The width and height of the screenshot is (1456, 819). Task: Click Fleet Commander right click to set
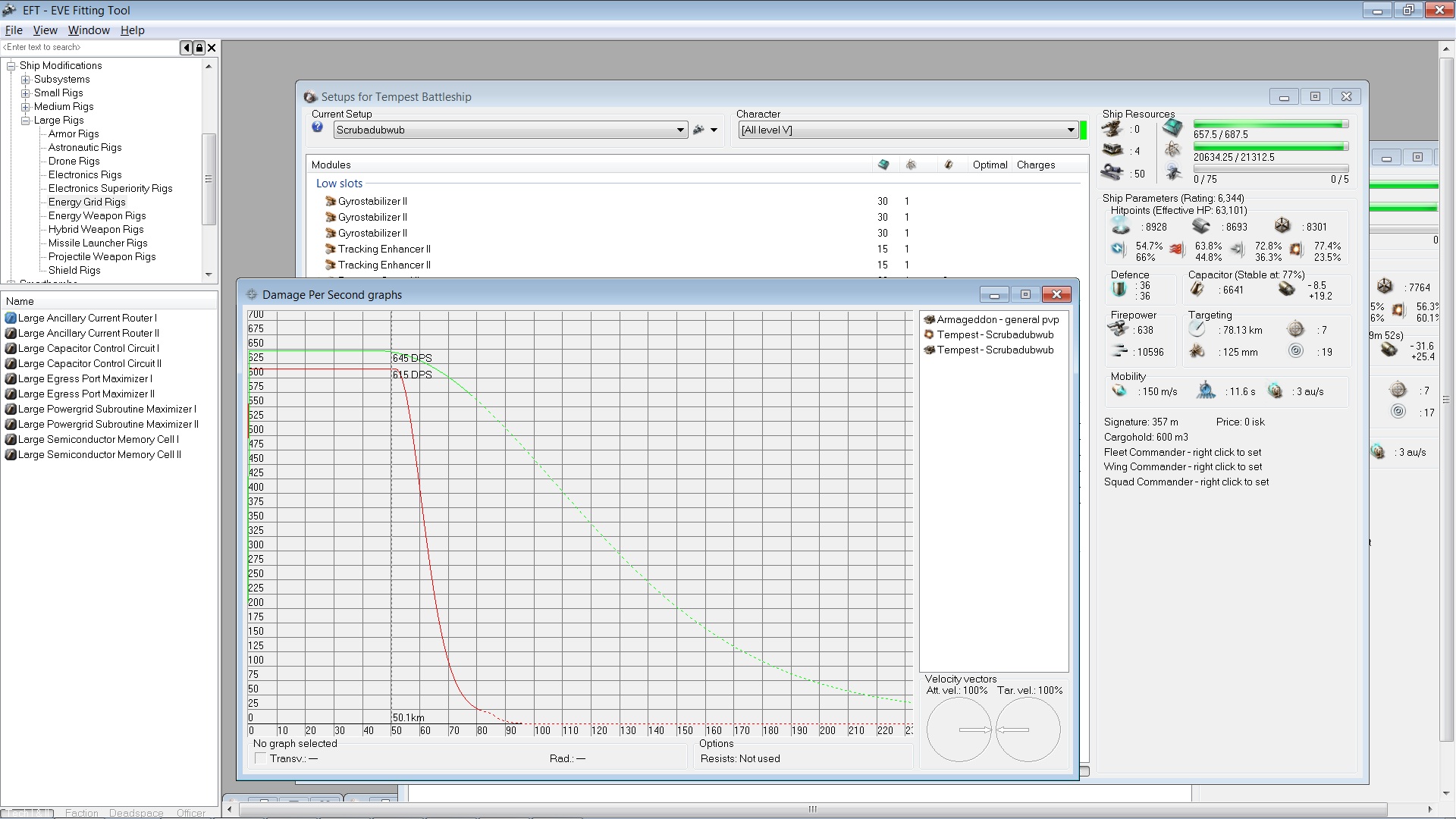[1182, 452]
